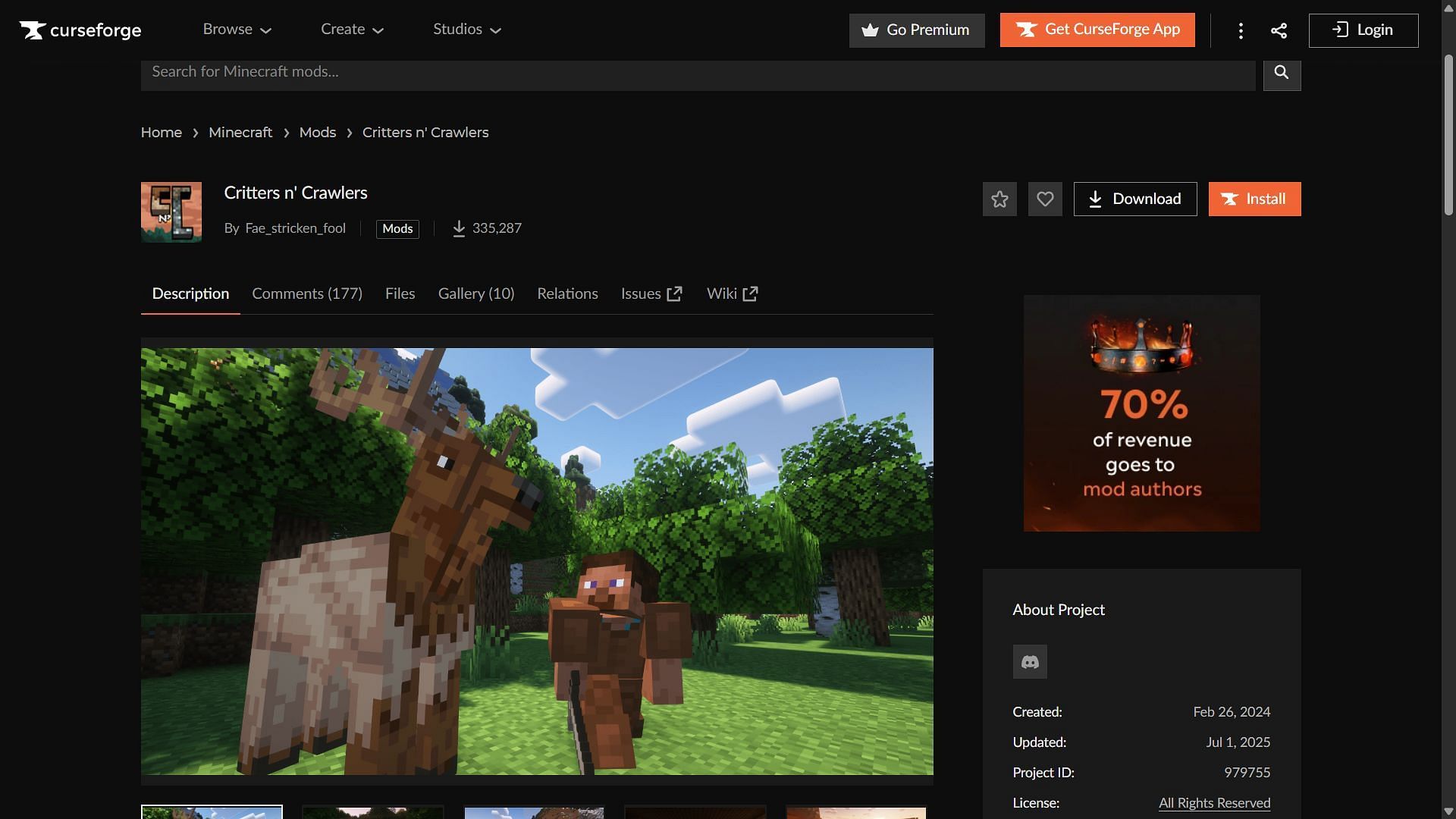
Task: Open the external Wiki link
Action: pos(732,294)
